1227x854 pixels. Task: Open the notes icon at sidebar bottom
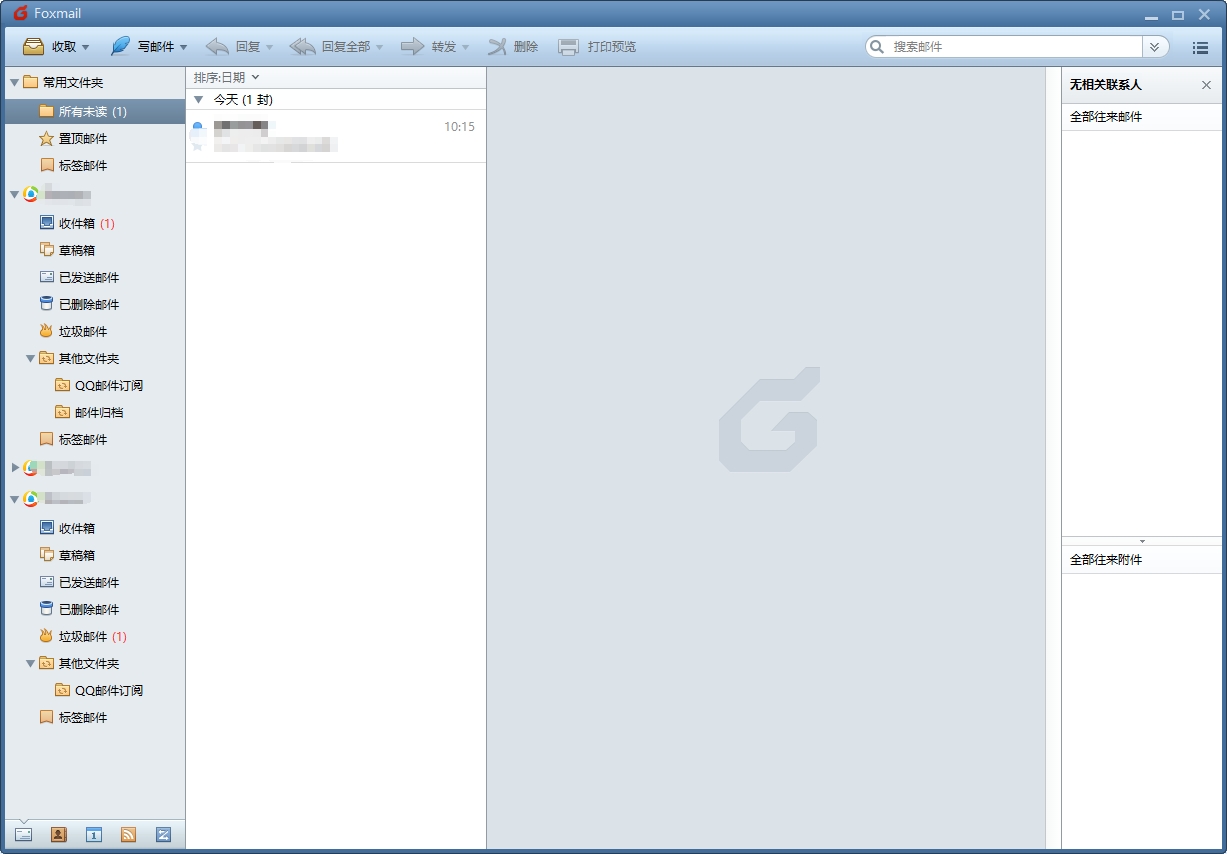click(163, 834)
